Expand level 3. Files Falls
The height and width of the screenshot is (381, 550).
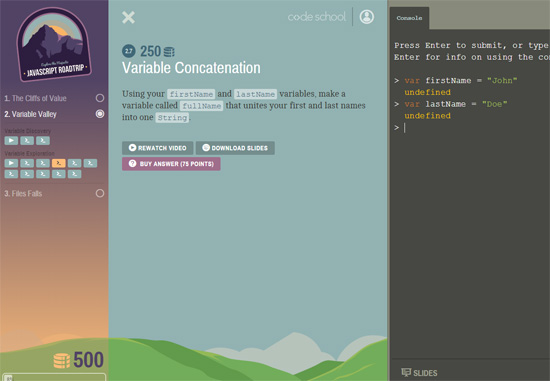click(x=23, y=194)
